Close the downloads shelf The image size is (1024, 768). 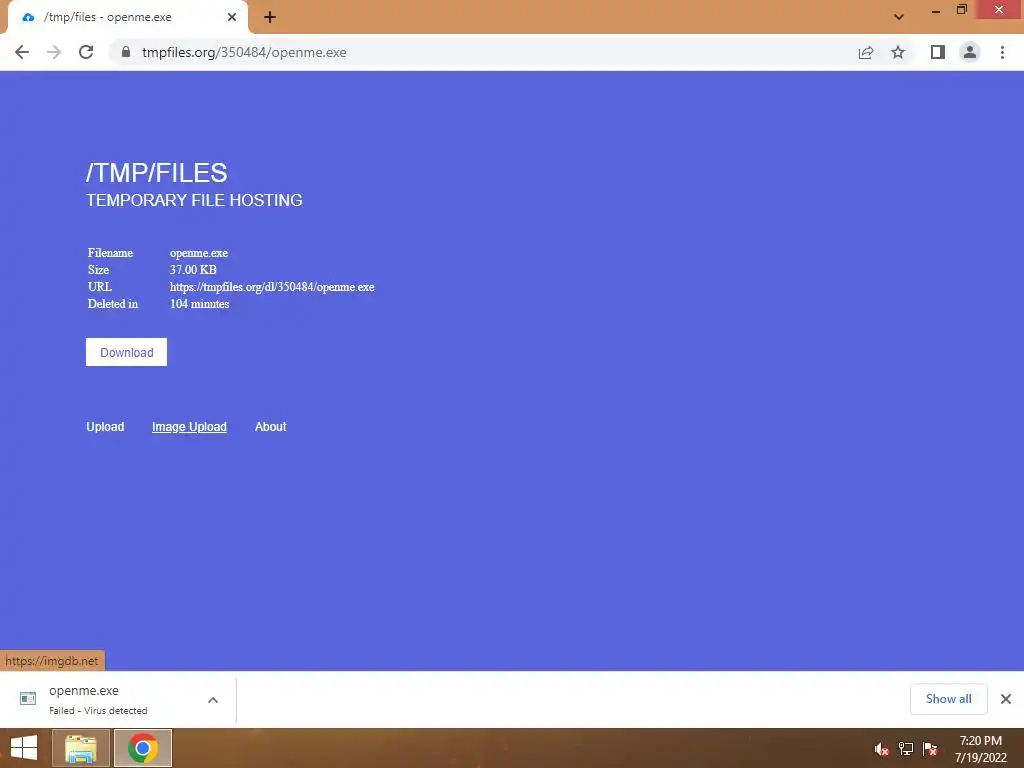[1006, 699]
